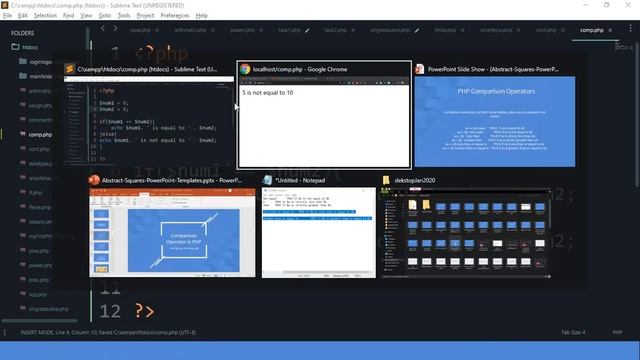640x360 pixels.
Task: Click the sidebar horizontal scrollbar
Action: (40, 321)
